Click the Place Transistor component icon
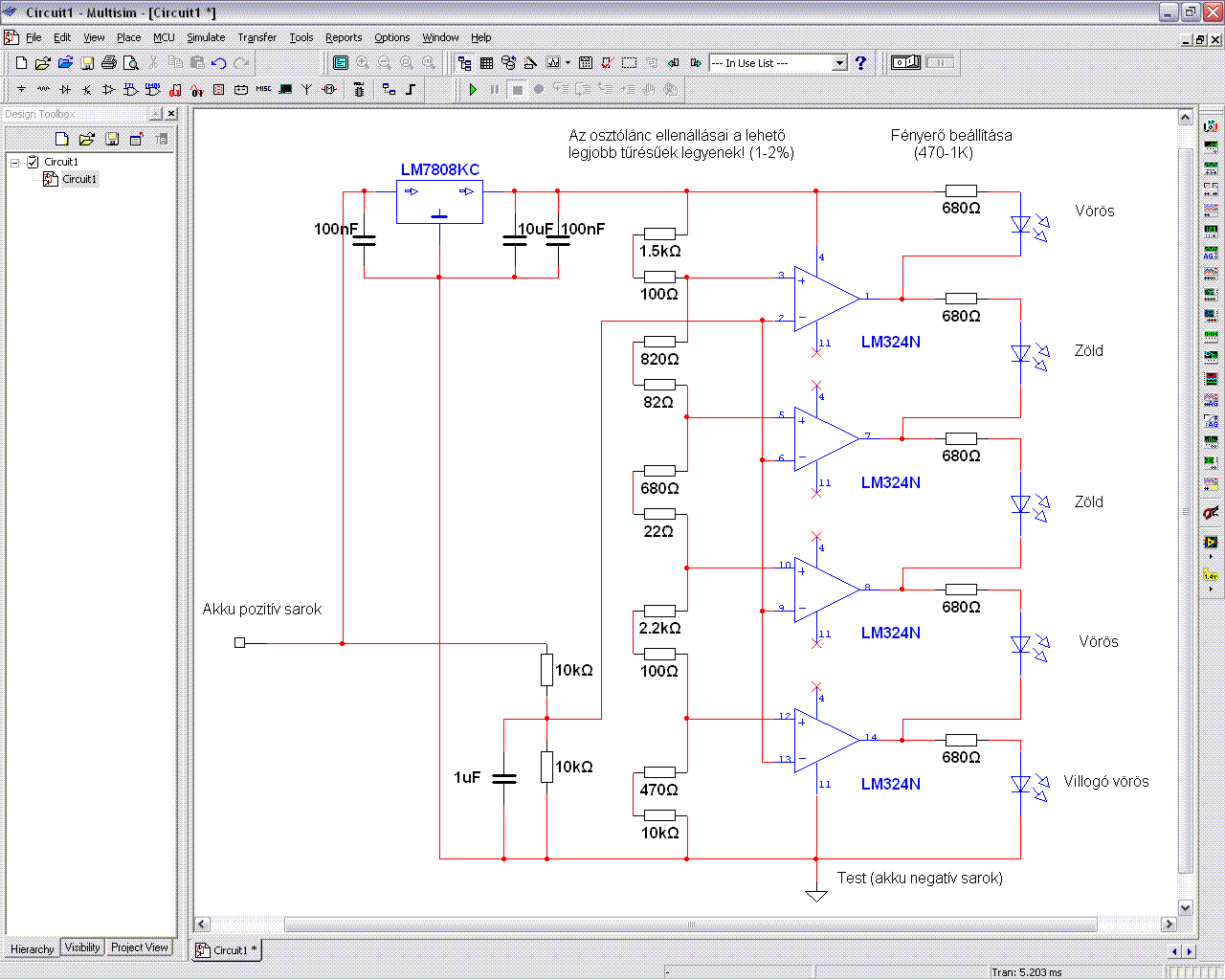 tap(86, 89)
